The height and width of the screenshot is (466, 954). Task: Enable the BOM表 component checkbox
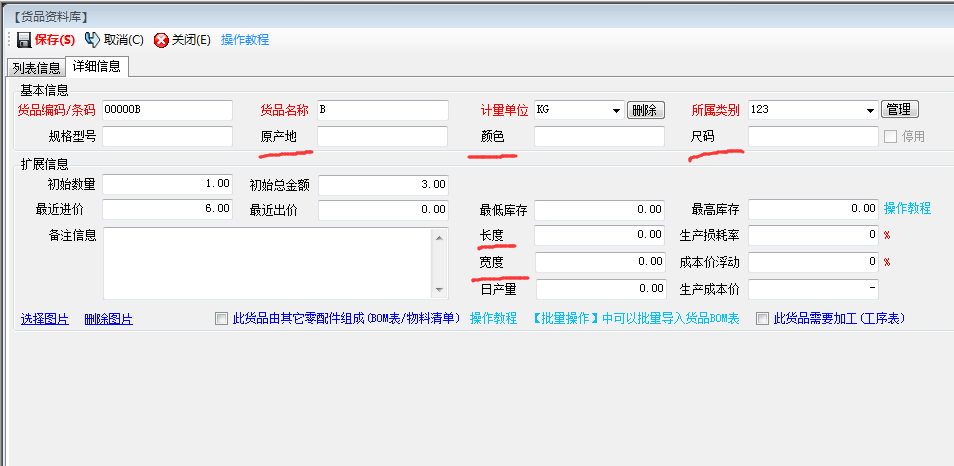point(222,319)
